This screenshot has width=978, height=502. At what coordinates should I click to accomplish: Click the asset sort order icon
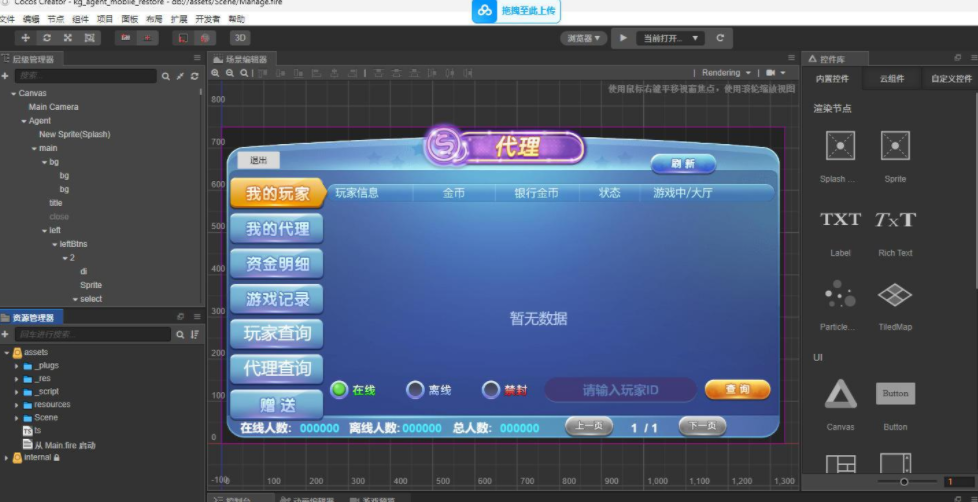tap(195, 335)
